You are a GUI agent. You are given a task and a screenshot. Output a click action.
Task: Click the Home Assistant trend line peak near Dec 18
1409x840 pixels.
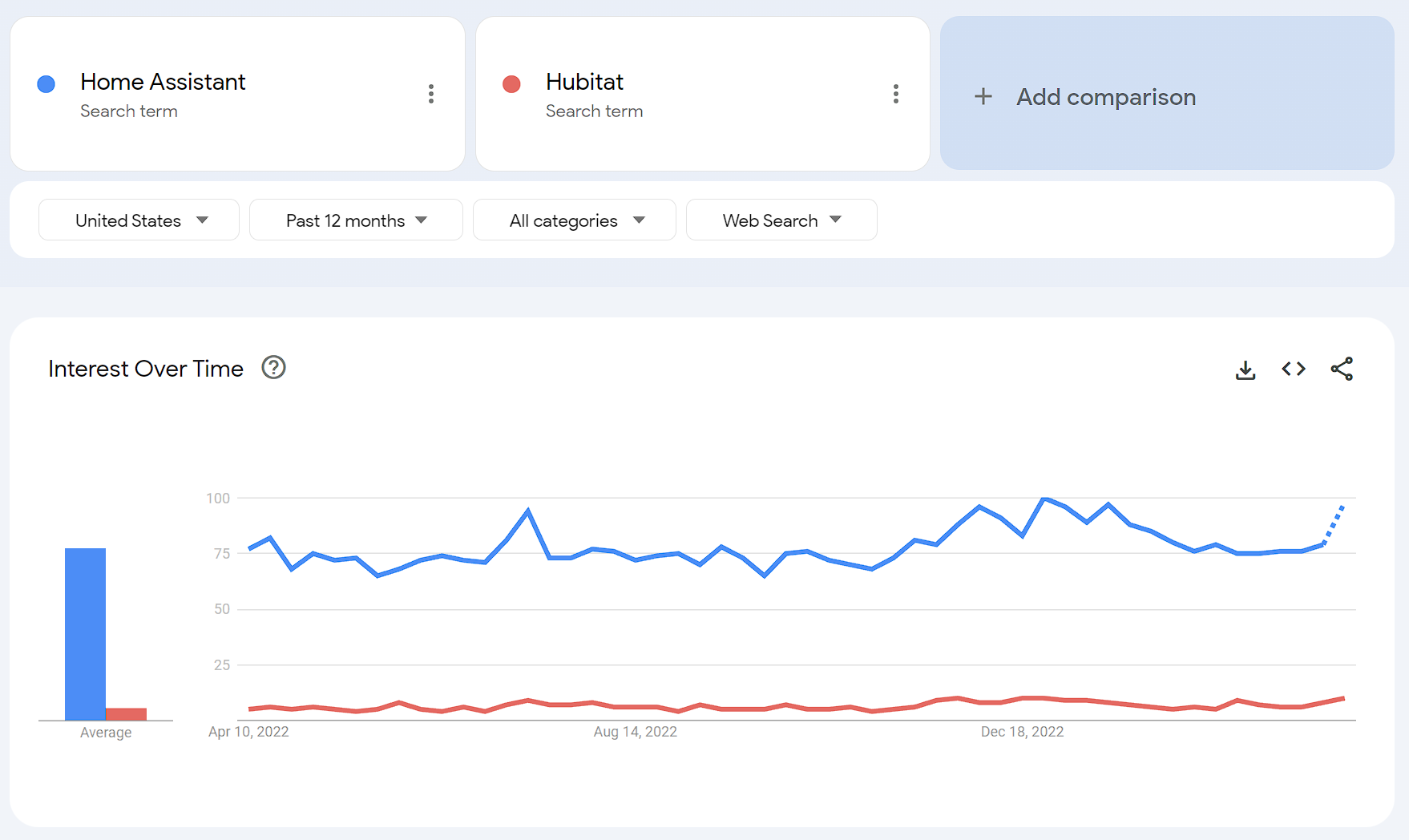coord(1044,498)
